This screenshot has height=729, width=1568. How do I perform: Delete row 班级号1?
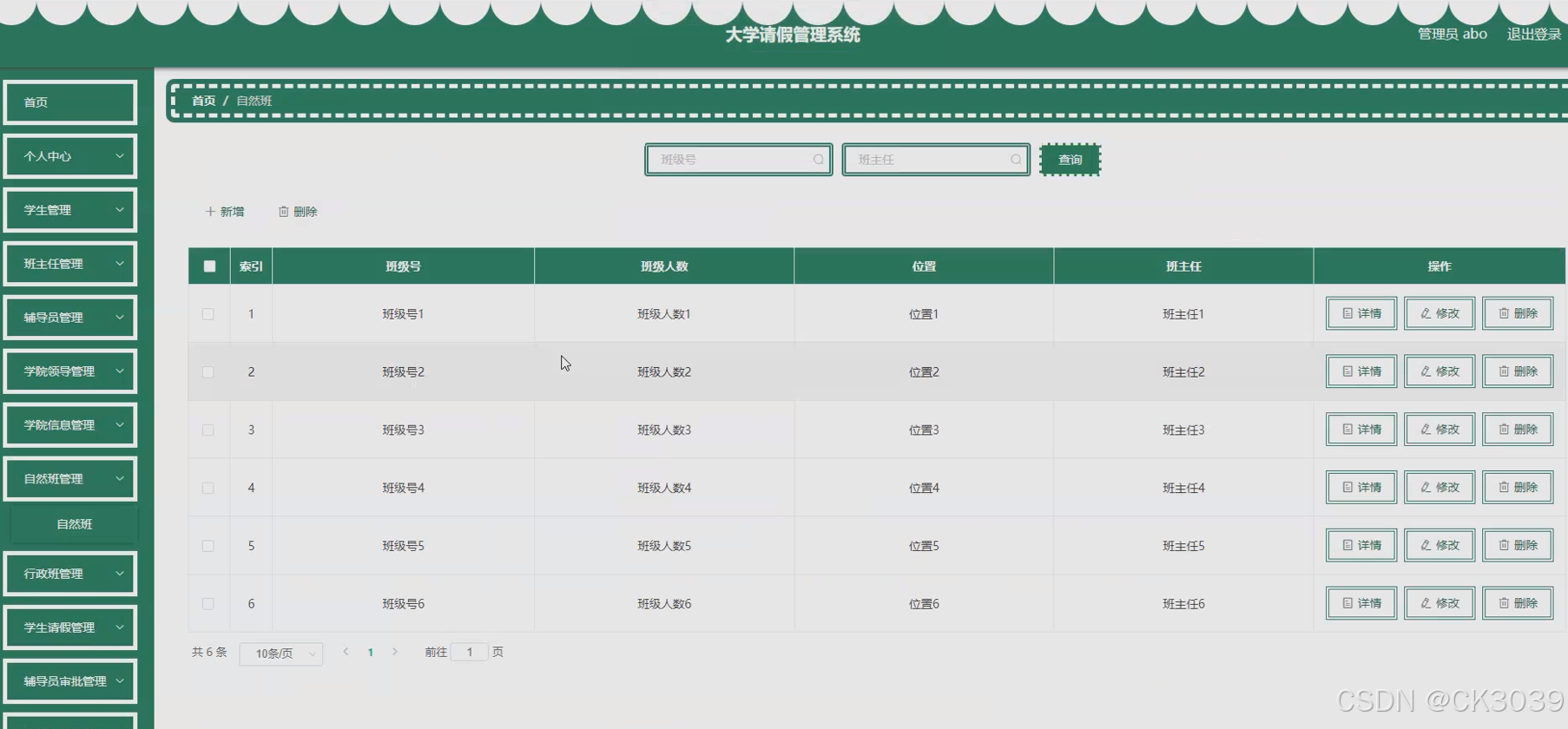tap(1518, 313)
